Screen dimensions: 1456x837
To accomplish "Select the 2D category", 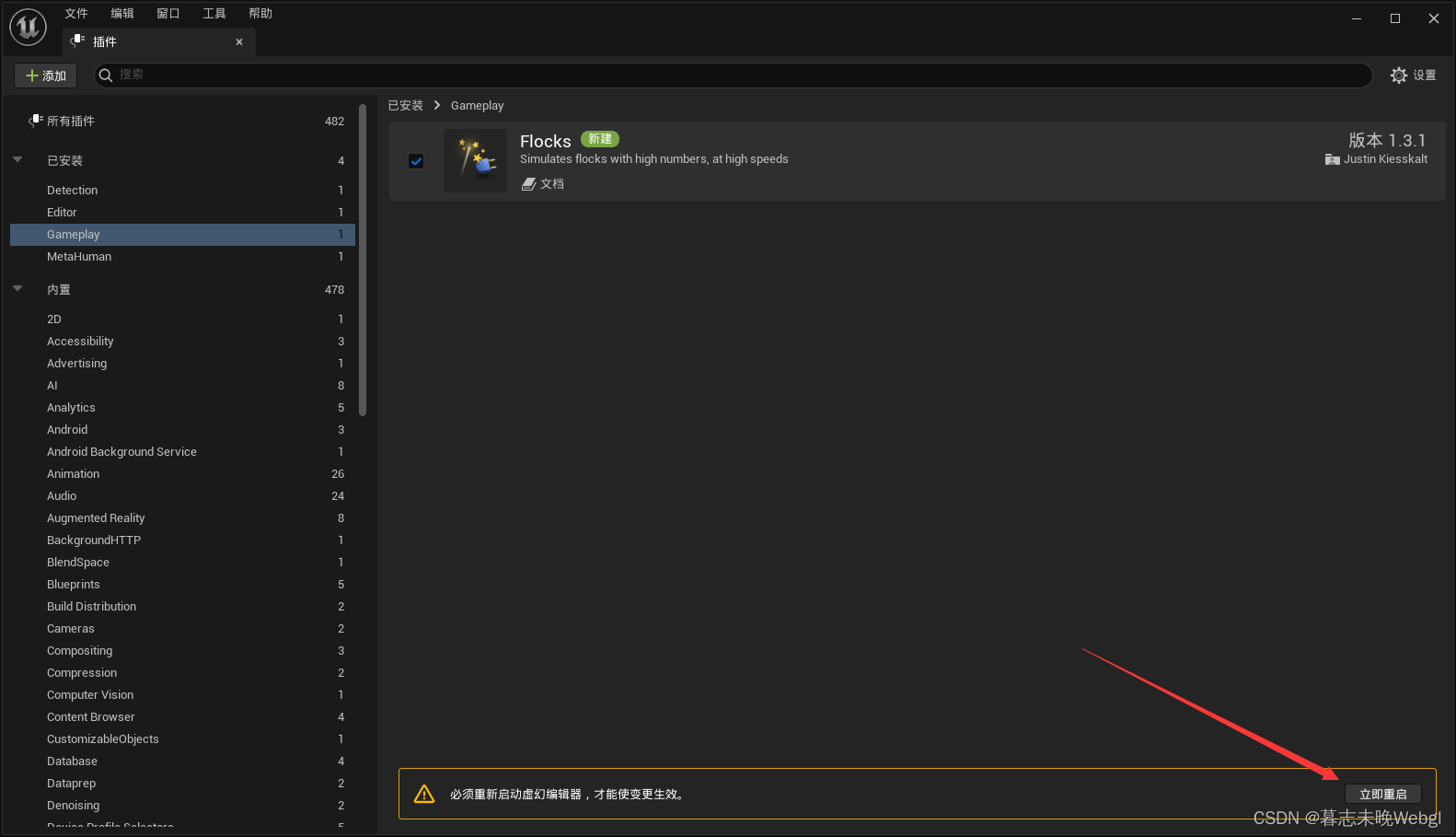I will point(182,320).
